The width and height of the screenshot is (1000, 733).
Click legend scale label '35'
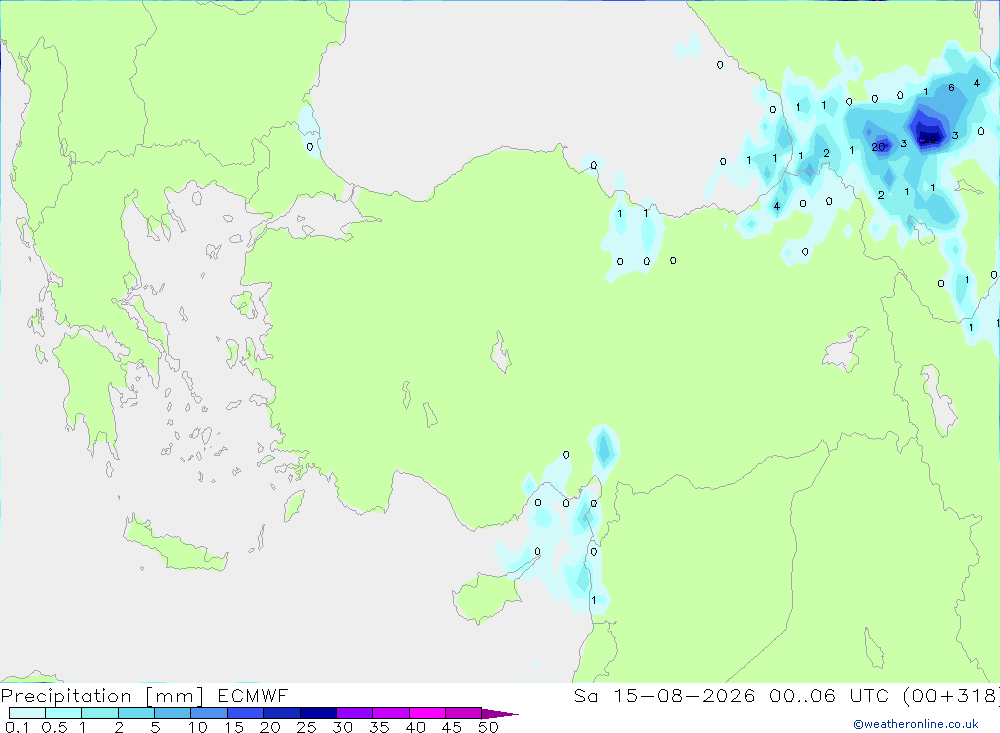pos(379,727)
